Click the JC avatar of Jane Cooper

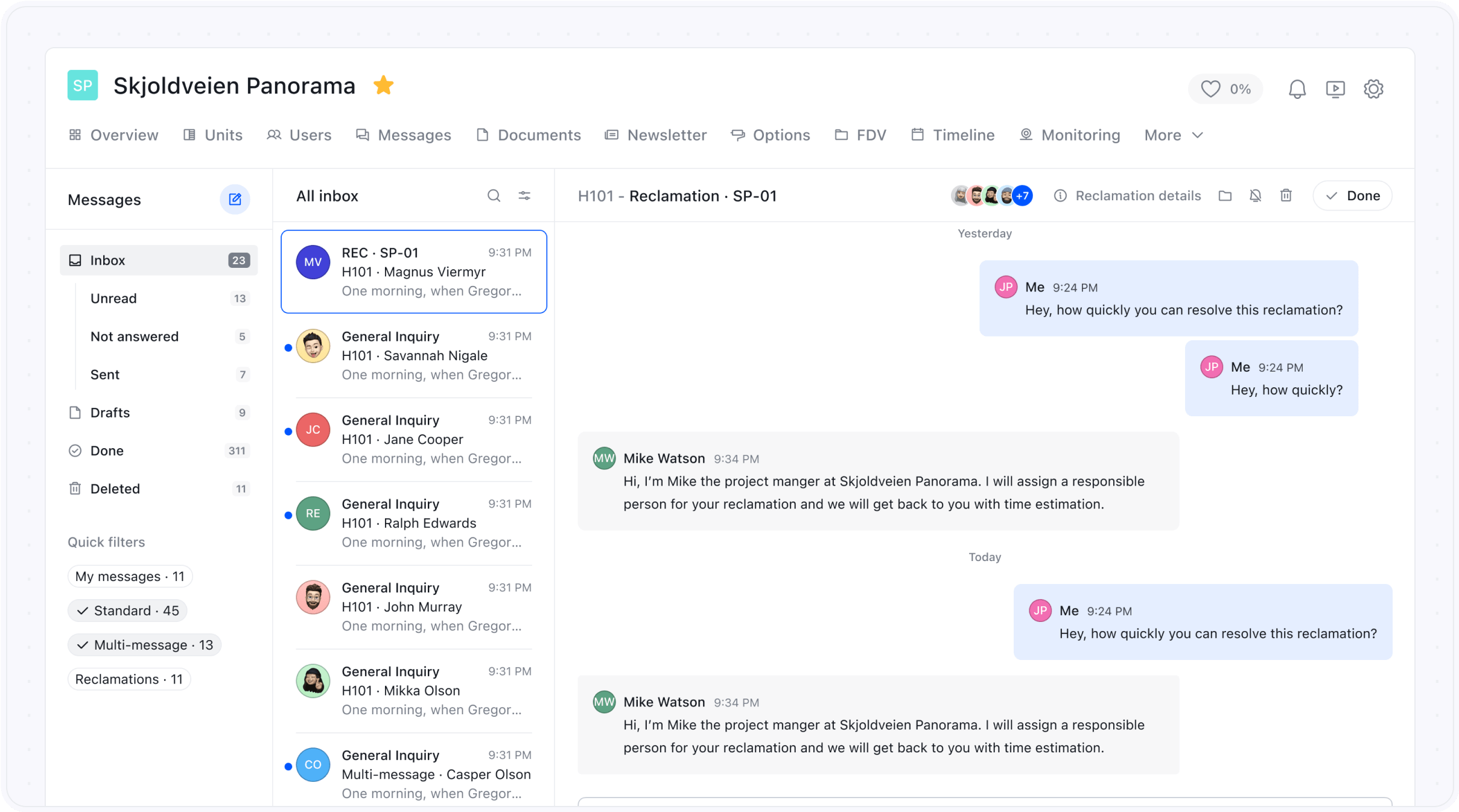(313, 430)
